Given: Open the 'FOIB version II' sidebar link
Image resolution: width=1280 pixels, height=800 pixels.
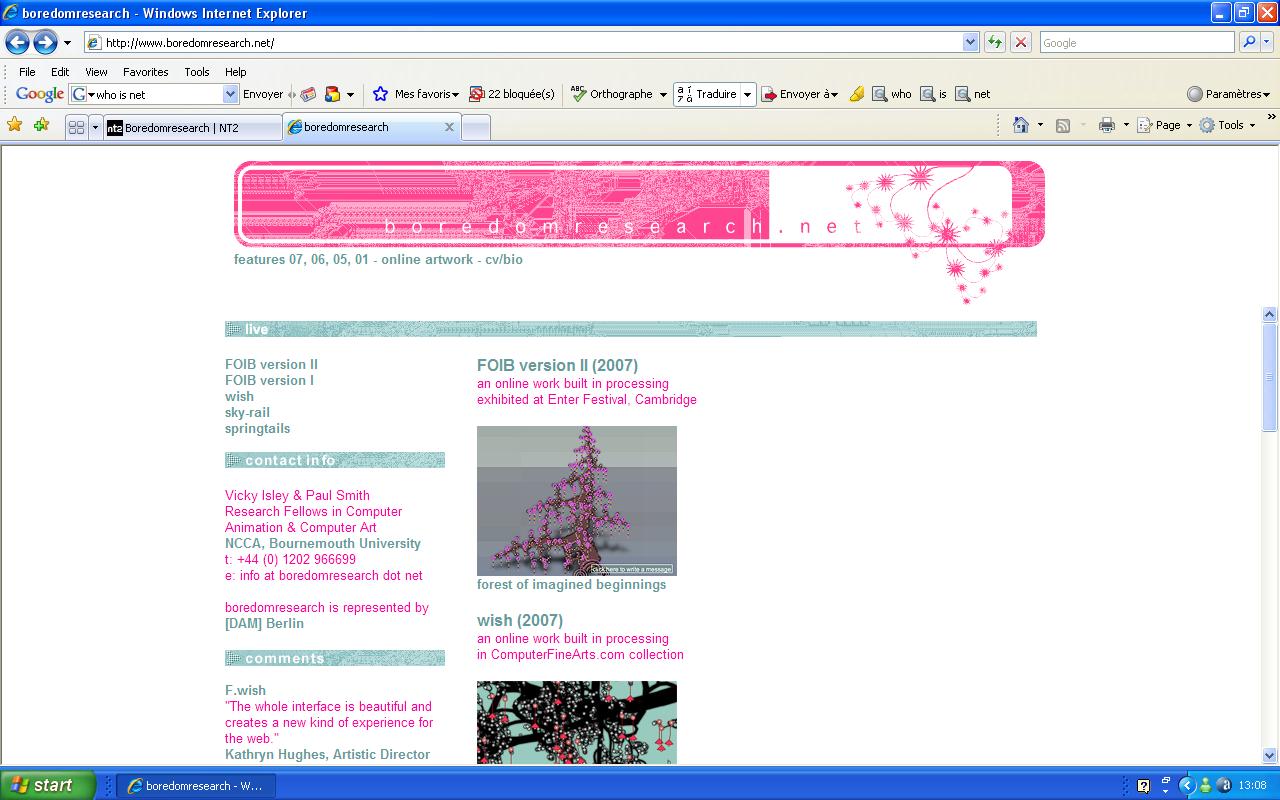Looking at the screenshot, I should coord(271,364).
